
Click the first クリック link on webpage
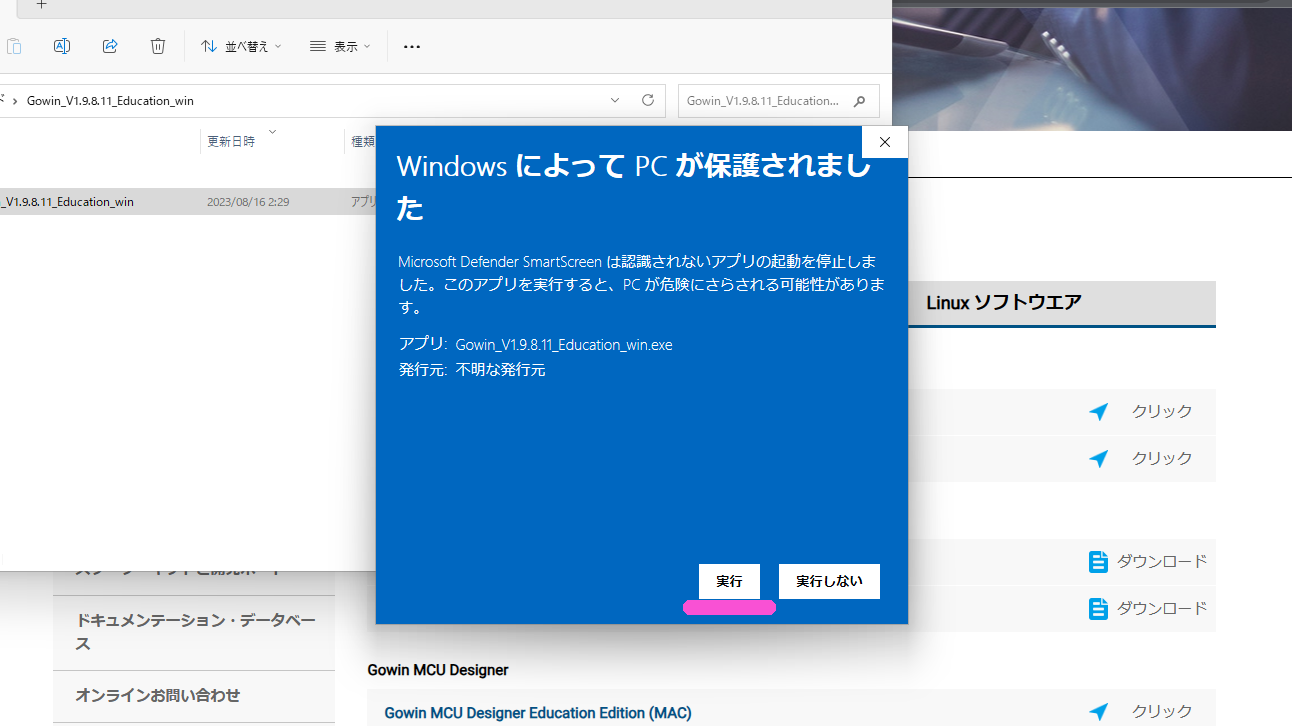1162,411
